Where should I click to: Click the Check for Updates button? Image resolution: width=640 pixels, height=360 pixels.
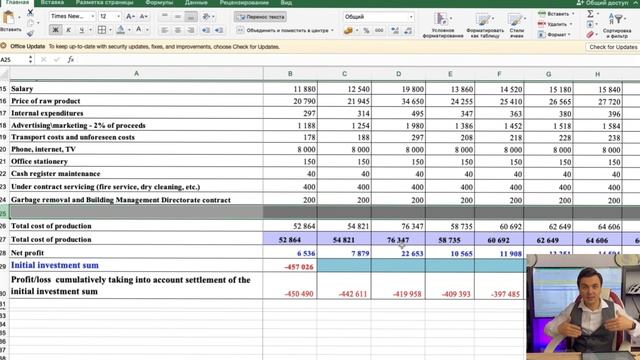pyautogui.click(x=613, y=47)
